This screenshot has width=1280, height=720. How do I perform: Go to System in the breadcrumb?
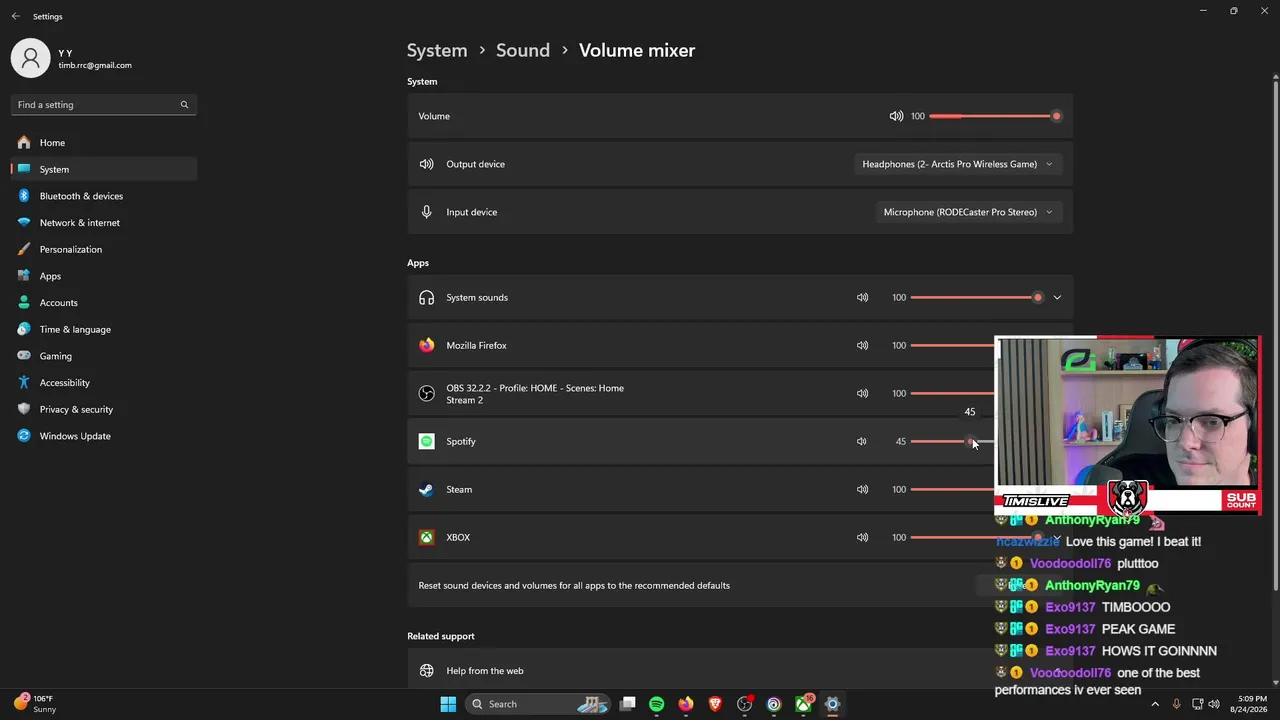point(437,50)
